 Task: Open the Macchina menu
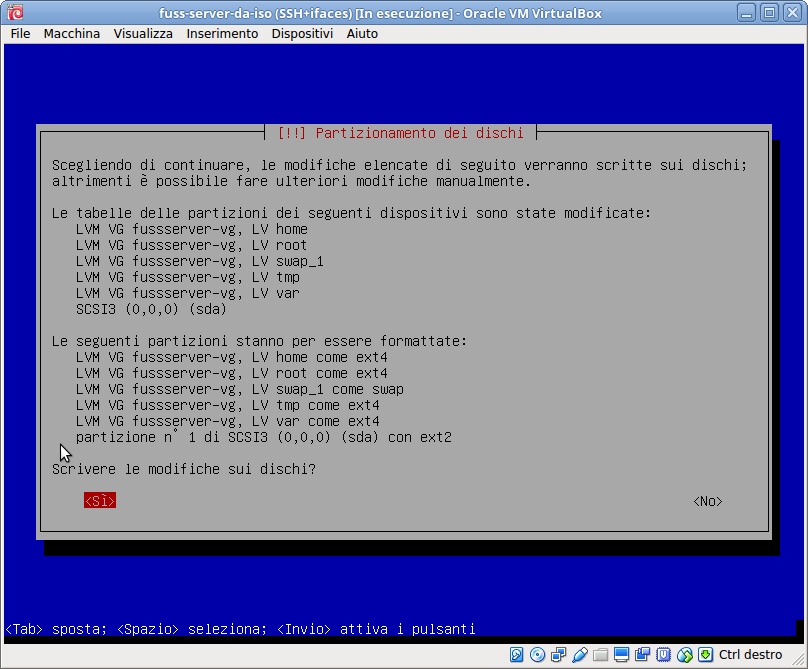72,34
